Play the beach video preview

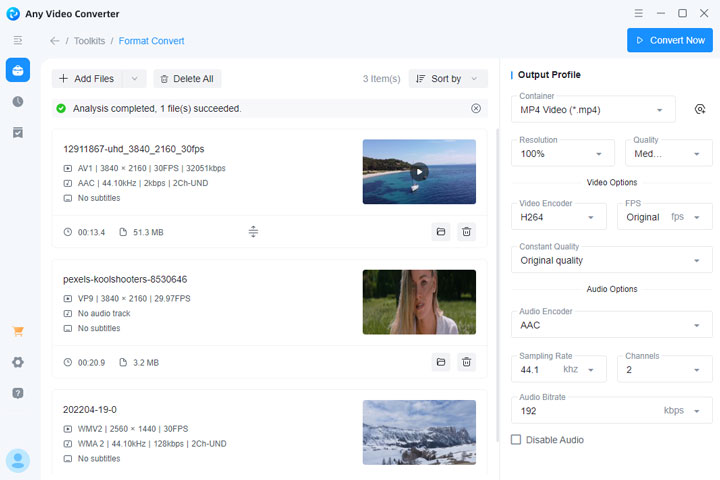(x=419, y=172)
